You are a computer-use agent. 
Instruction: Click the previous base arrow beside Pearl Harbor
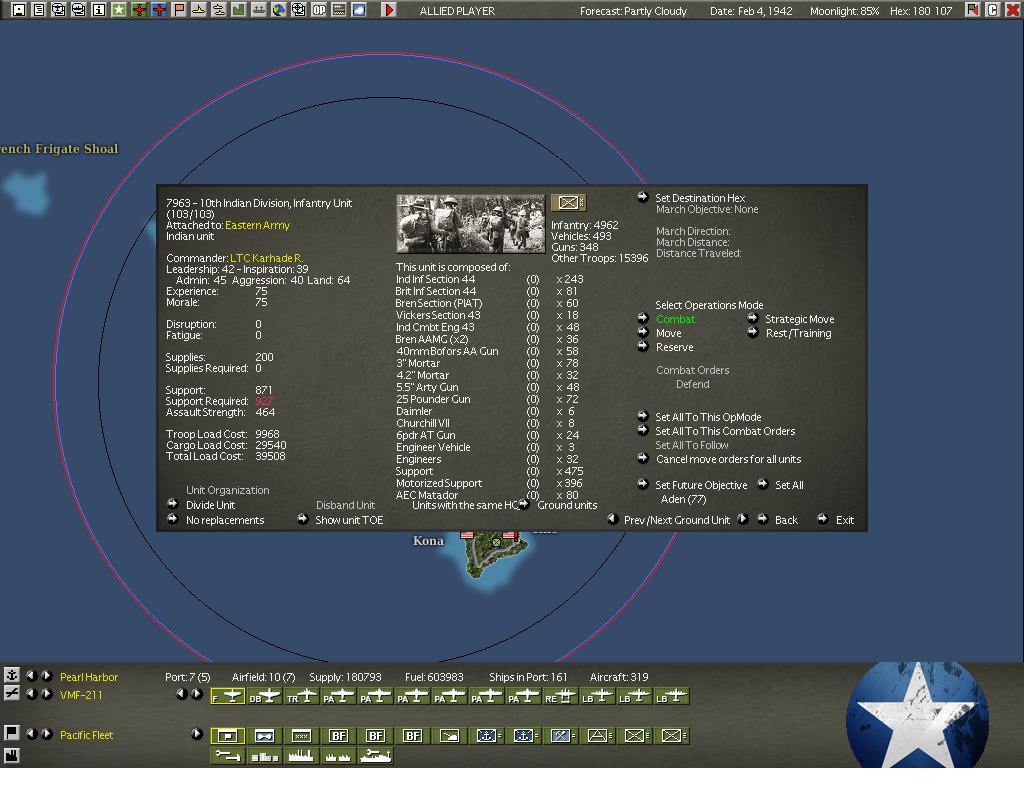click(31, 675)
